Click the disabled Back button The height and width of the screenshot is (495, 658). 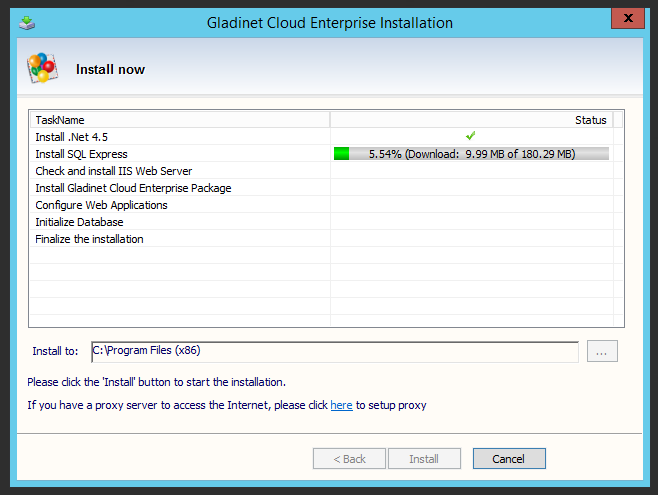(349, 459)
